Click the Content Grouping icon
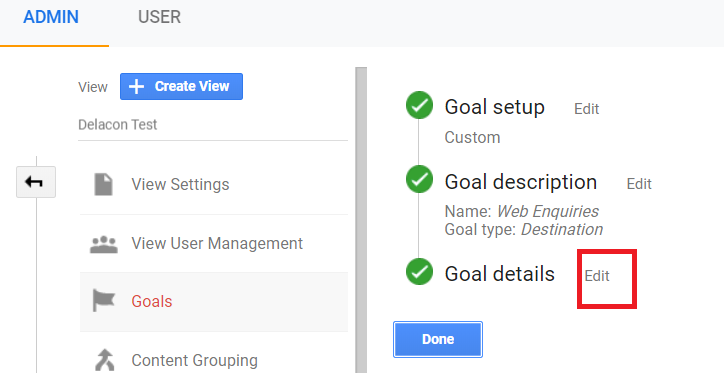Screen dimensions: 724x373 click(104, 360)
